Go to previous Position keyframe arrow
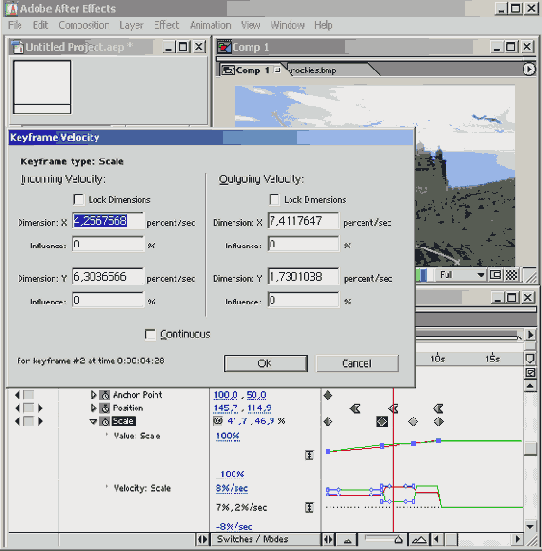The height and width of the screenshot is (551, 542). (17, 408)
